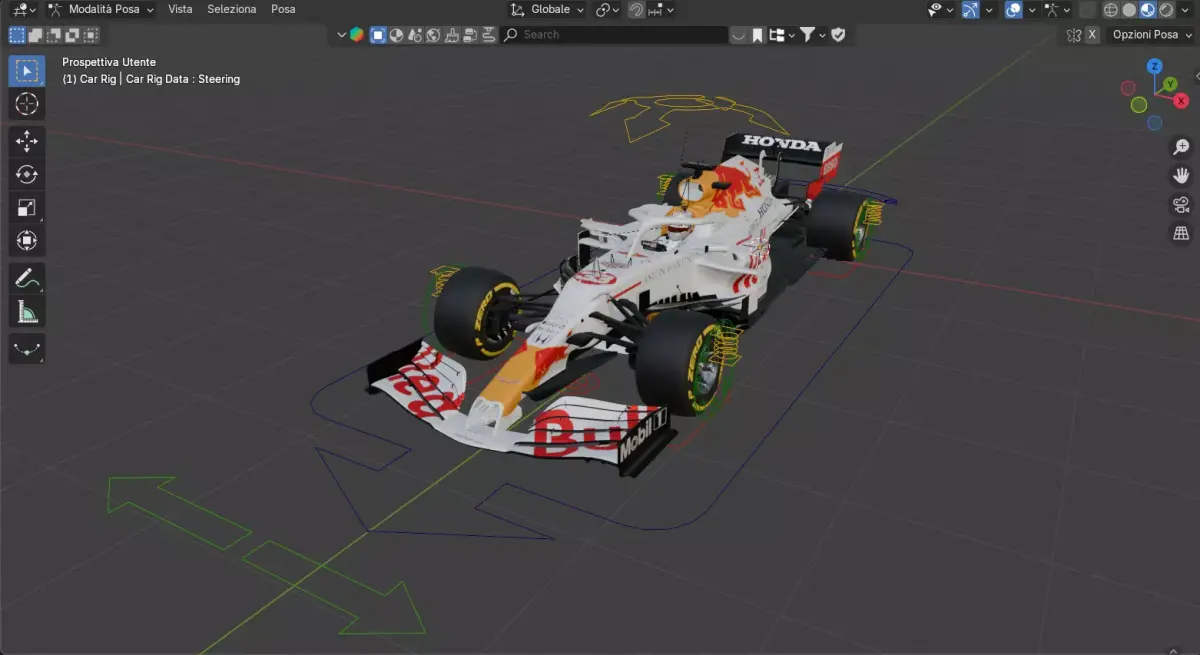Open the pivot point dropdown
Image resolution: width=1200 pixels, height=655 pixels.
(608, 10)
